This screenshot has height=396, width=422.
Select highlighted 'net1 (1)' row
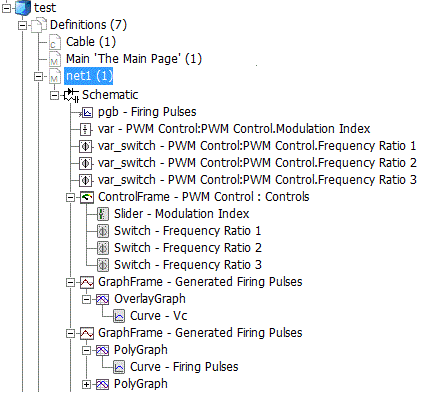[x=89, y=76]
